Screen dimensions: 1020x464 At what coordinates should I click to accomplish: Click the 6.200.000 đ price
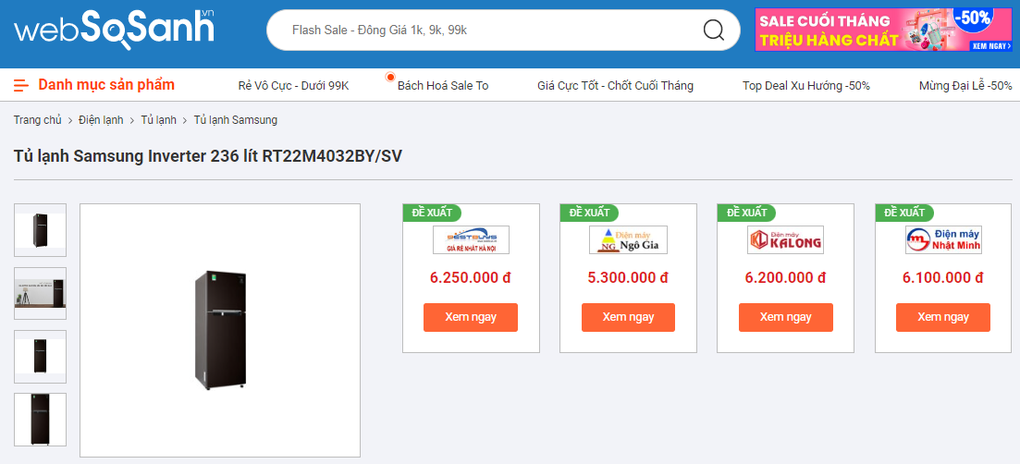[785, 278]
